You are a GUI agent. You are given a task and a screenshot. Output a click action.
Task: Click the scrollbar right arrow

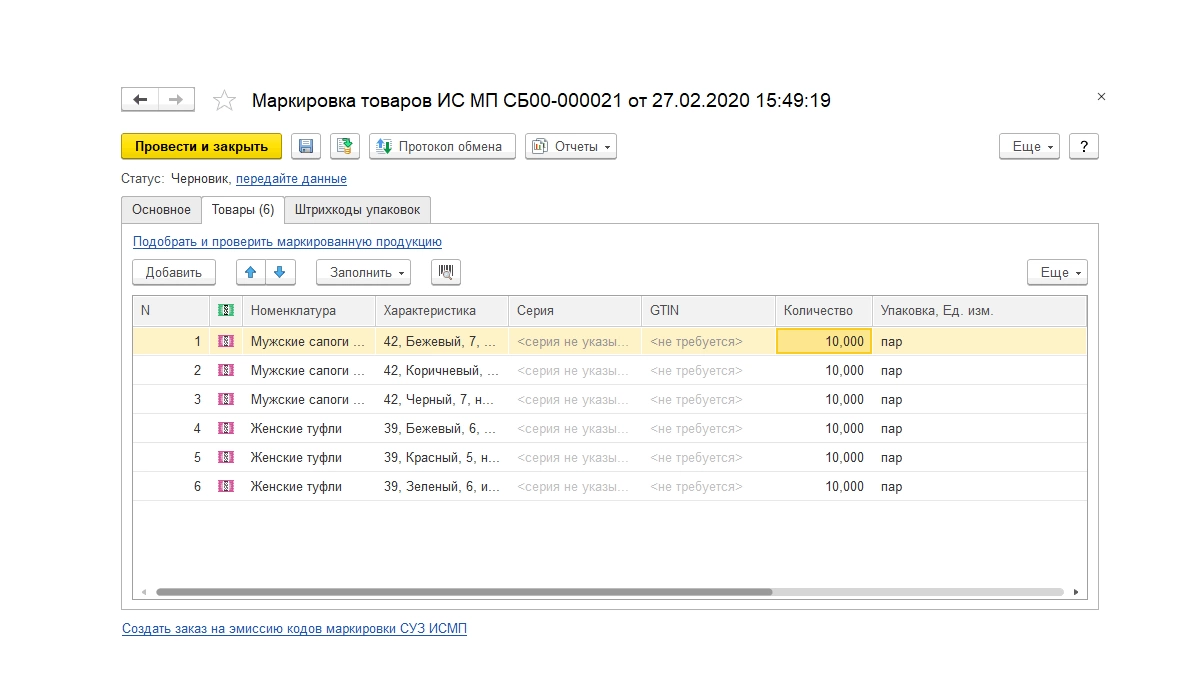(x=1077, y=592)
